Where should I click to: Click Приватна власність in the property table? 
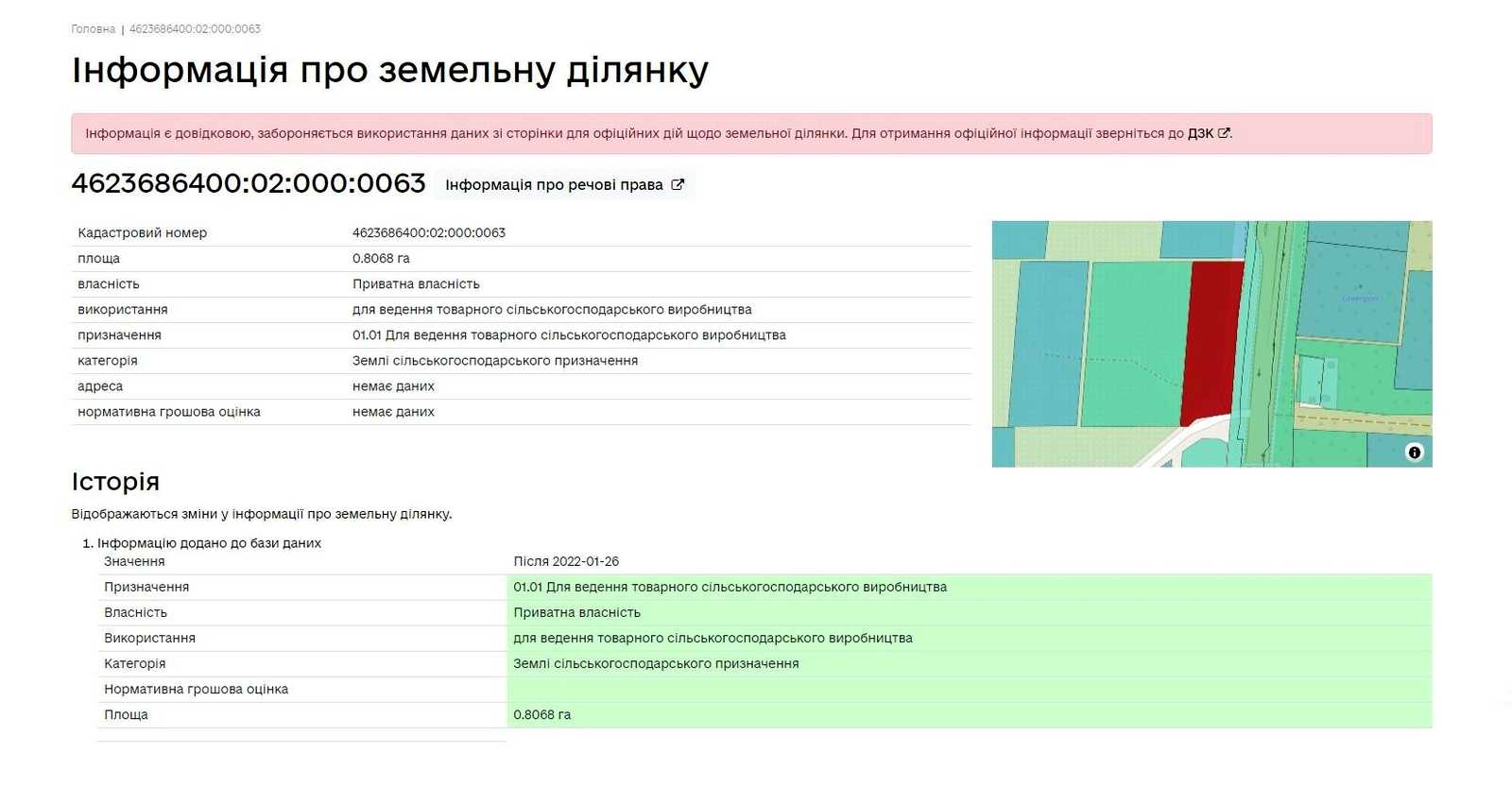tap(416, 284)
